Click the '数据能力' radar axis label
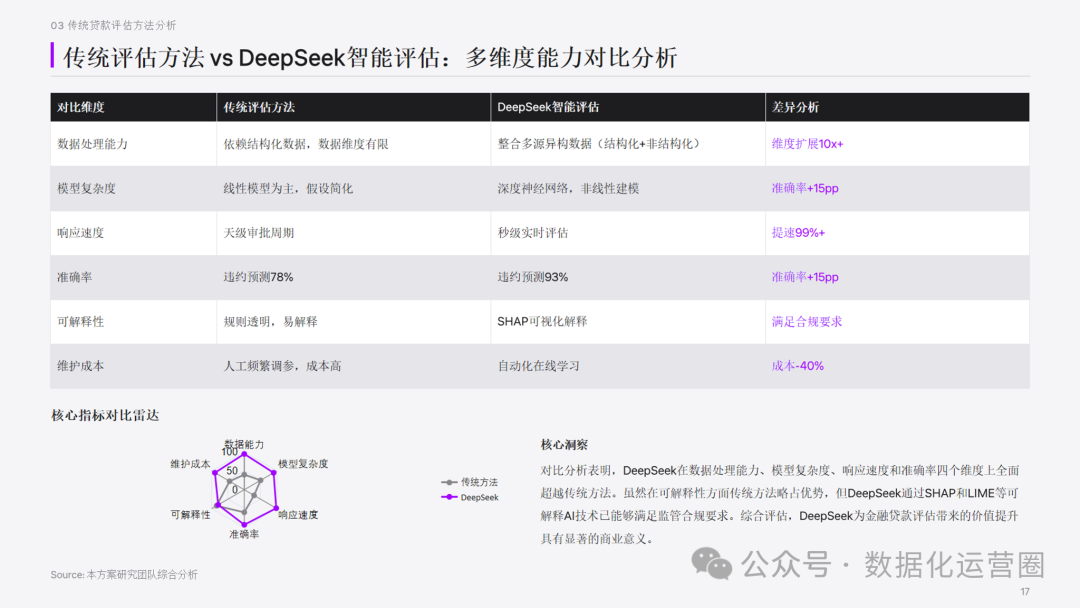 [244, 444]
